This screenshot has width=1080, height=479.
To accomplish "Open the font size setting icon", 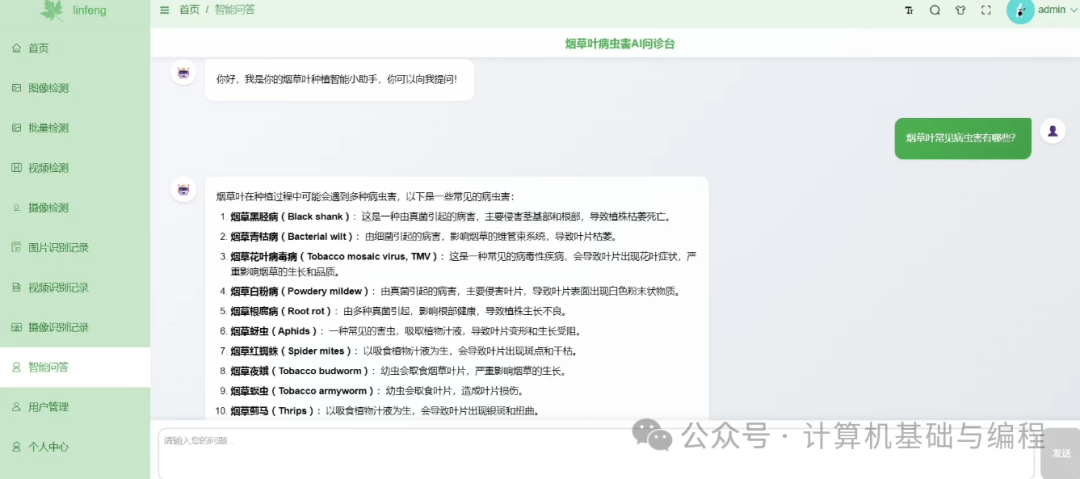I will [909, 10].
